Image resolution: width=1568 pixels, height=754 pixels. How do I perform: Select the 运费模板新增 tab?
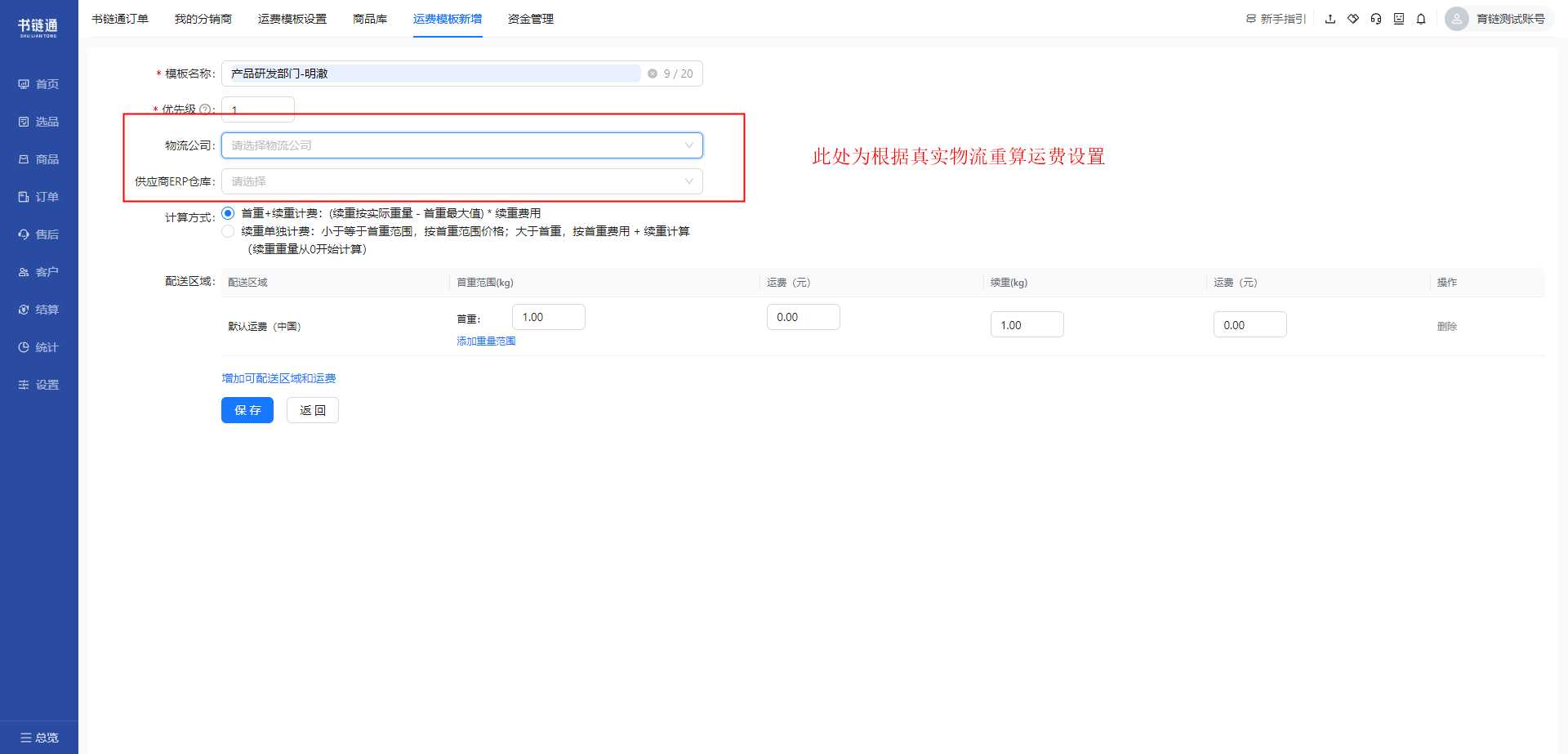point(448,19)
